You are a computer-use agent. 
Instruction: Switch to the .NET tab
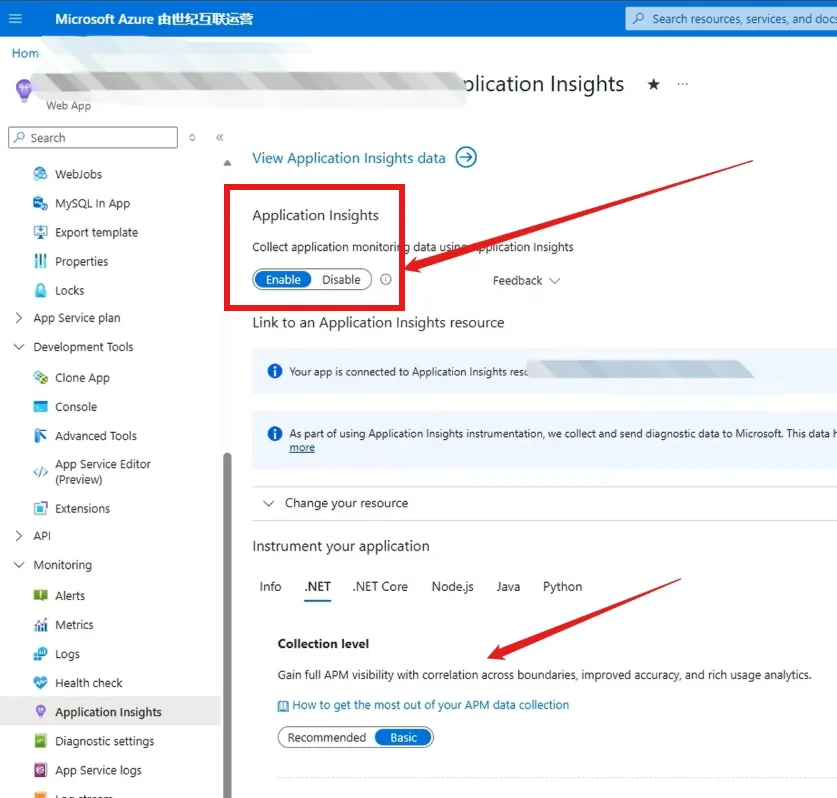point(318,587)
